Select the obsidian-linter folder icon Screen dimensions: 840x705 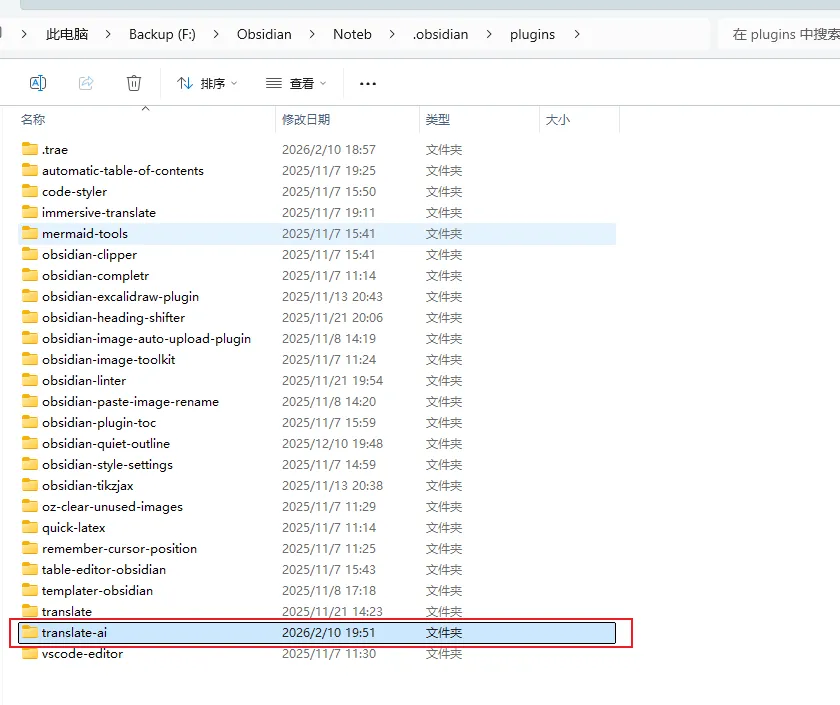tap(30, 380)
